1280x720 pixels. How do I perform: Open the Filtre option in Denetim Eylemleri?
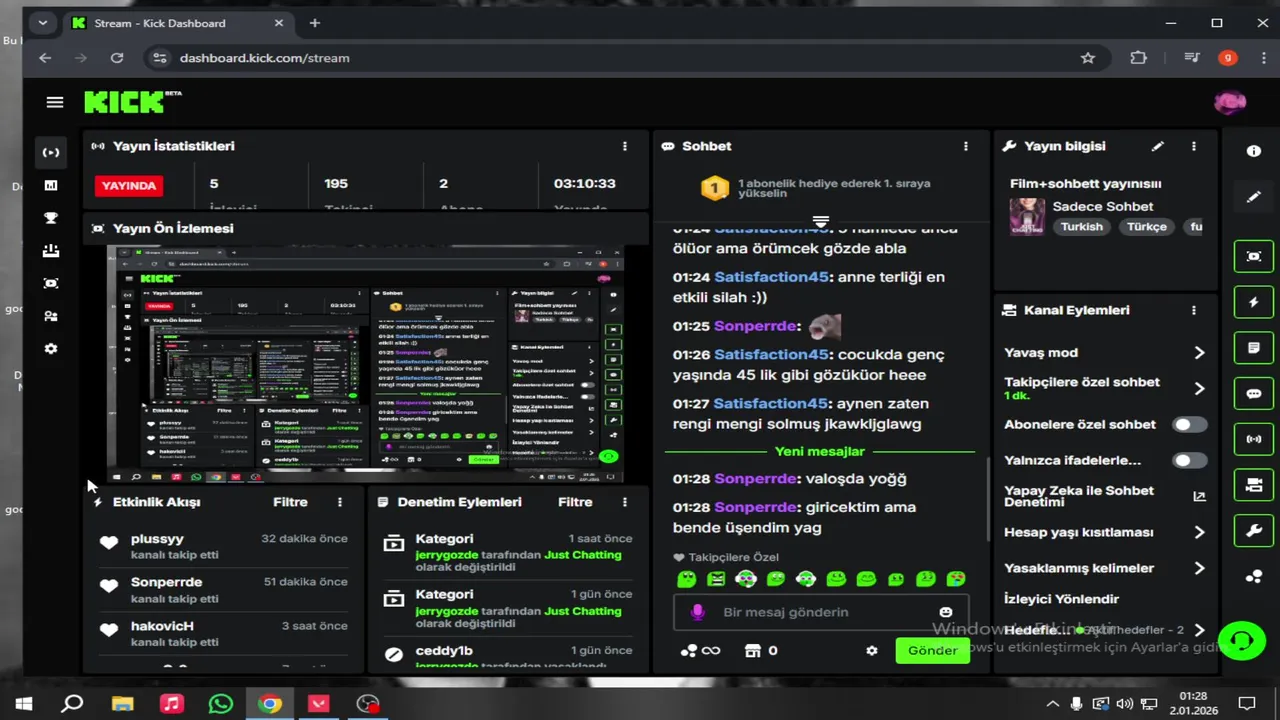pos(575,502)
